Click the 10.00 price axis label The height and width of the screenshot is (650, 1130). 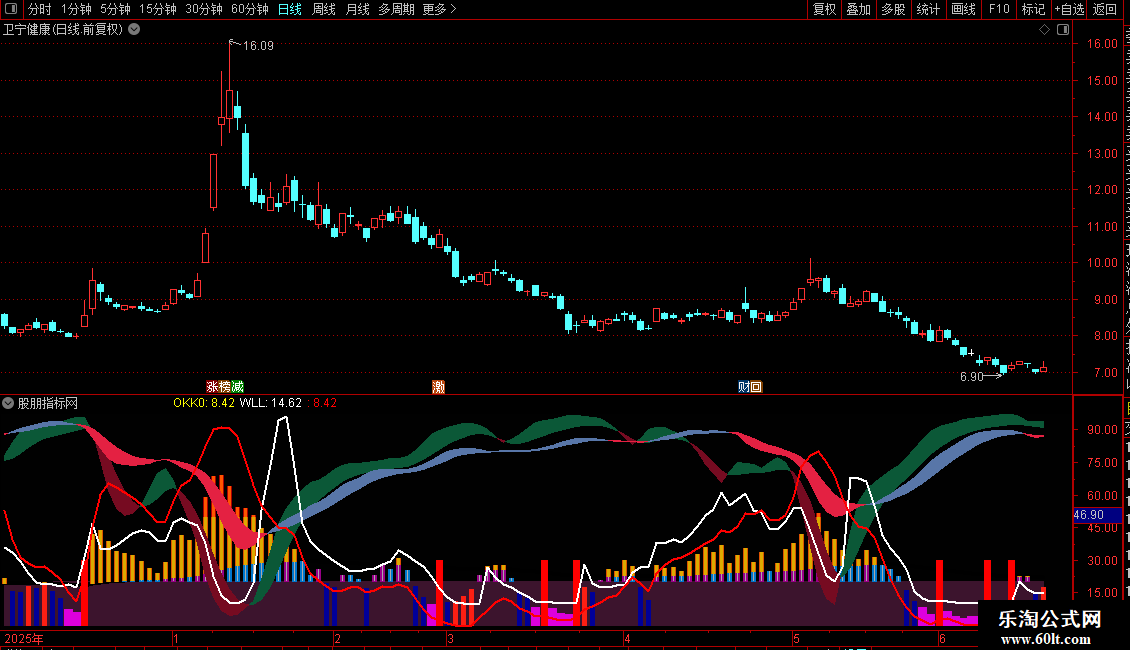click(x=1103, y=263)
